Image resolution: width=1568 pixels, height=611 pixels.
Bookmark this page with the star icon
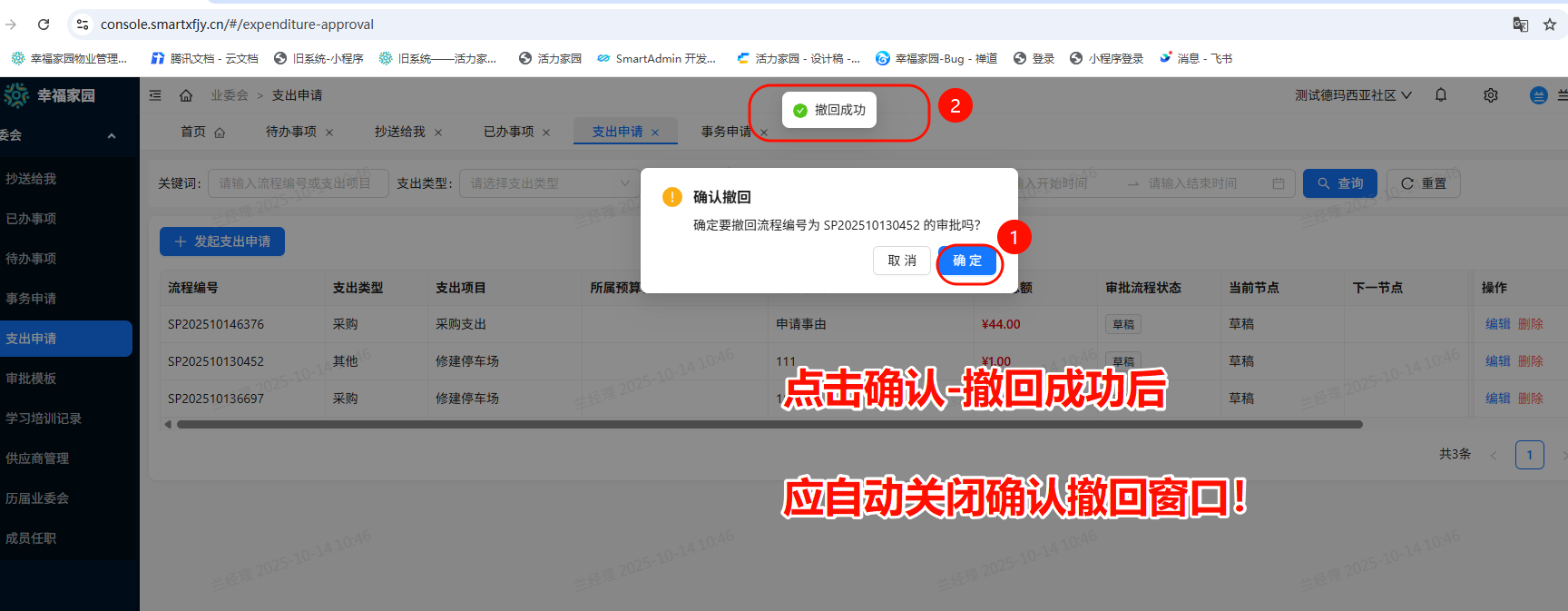(1550, 25)
